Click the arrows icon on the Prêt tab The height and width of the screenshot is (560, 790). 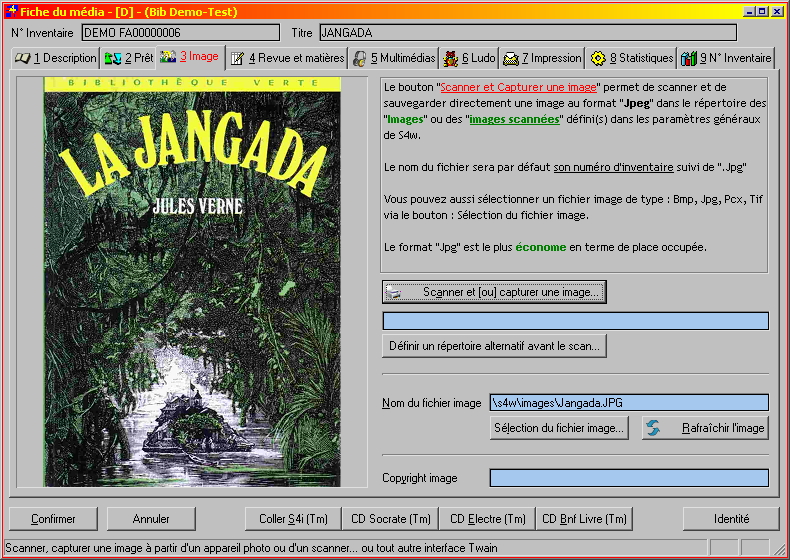[x=113, y=58]
